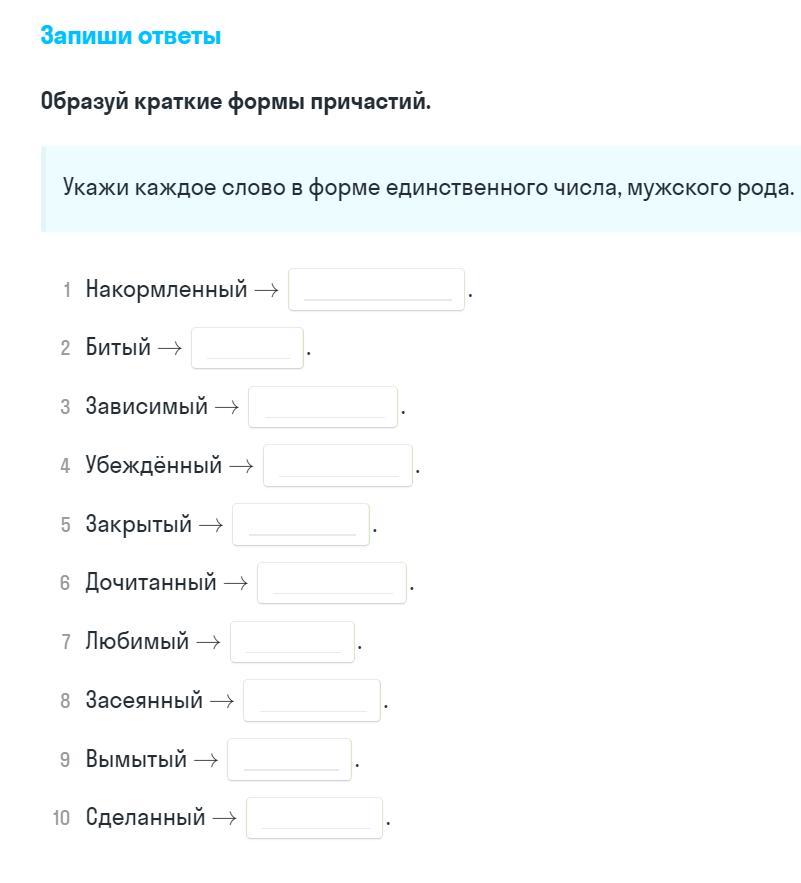The height and width of the screenshot is (883, 801).
Task: Click the blue heading Запиши ответы
Action: coord(131,36)
